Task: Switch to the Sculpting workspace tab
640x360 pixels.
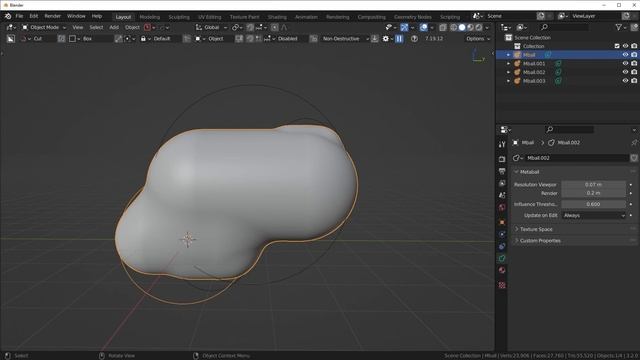Action: click(x=179, y=17)
